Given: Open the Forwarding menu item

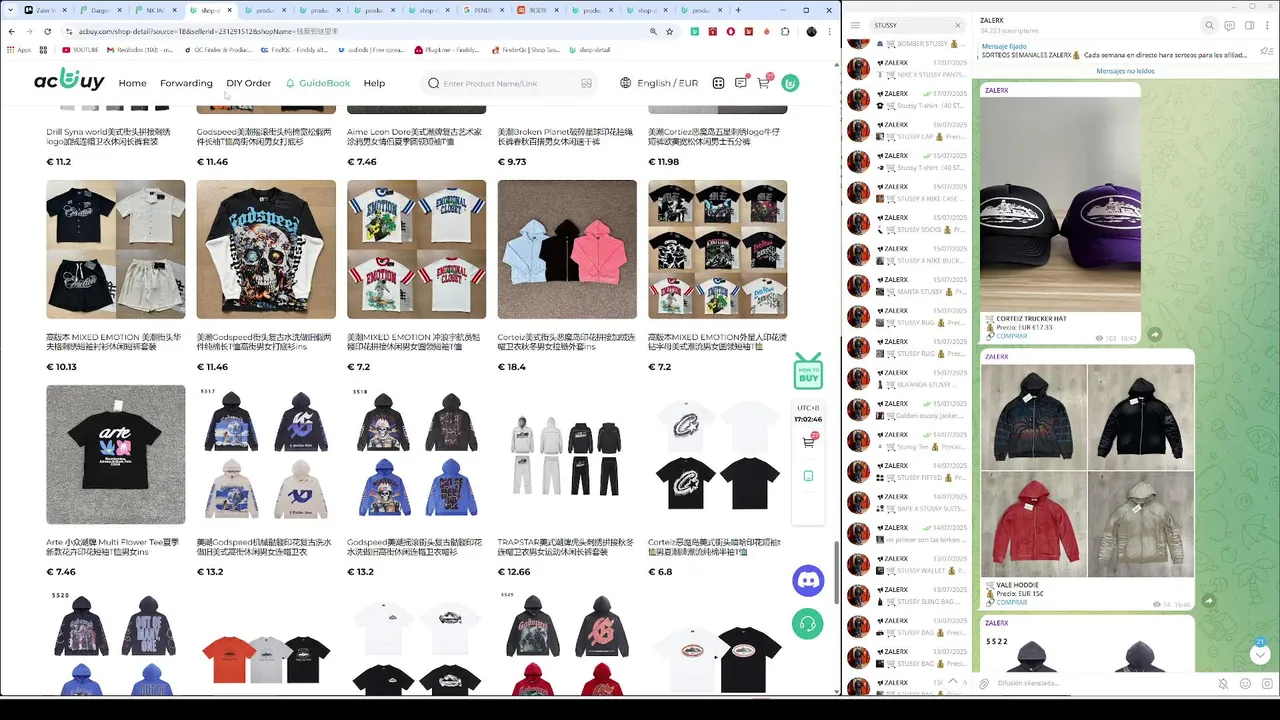Looking at the screenshot, I should [x=186, y=83].
